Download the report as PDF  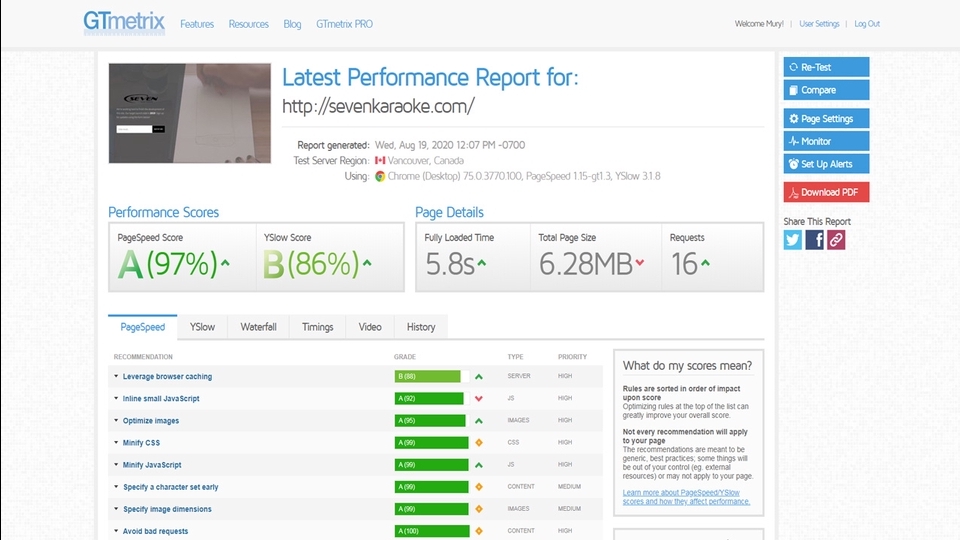[826, 192]
